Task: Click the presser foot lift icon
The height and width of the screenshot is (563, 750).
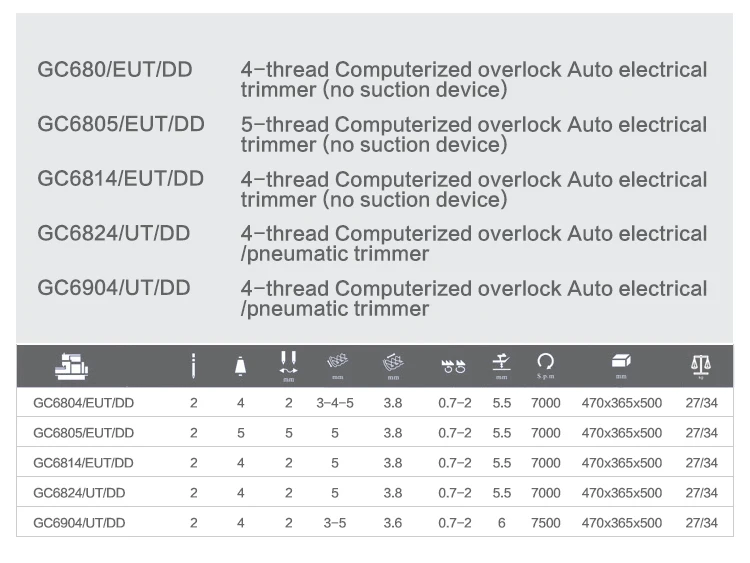Action: [x=502, y=364]
